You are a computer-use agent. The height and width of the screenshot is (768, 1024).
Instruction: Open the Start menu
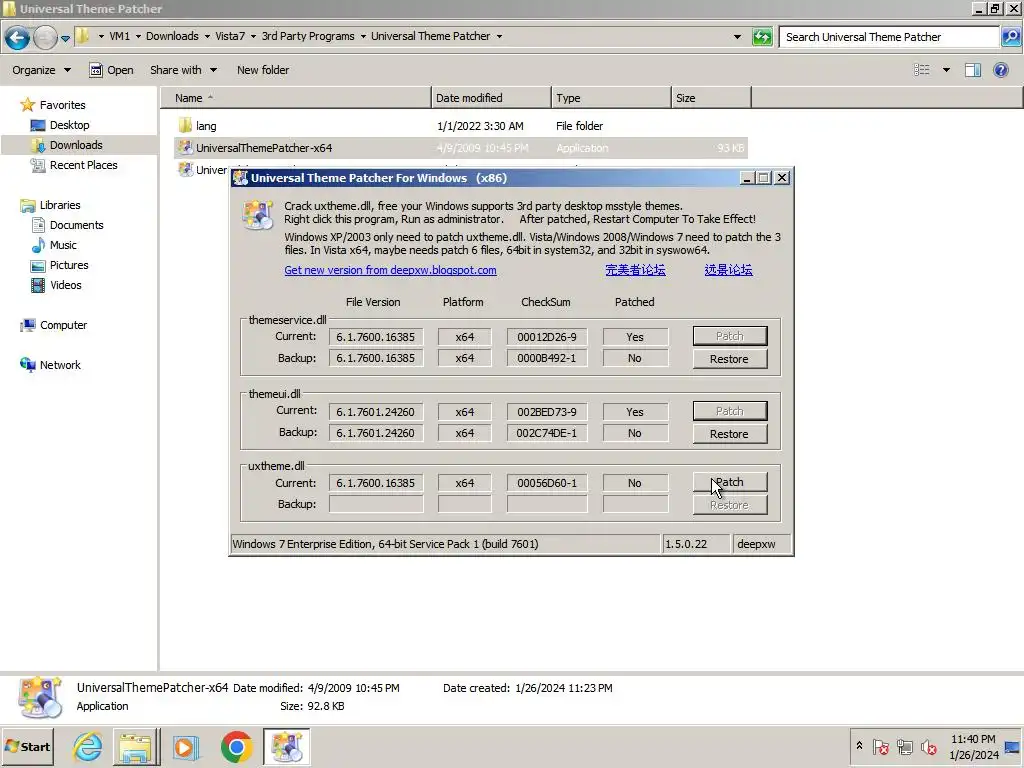click(27, 746)
